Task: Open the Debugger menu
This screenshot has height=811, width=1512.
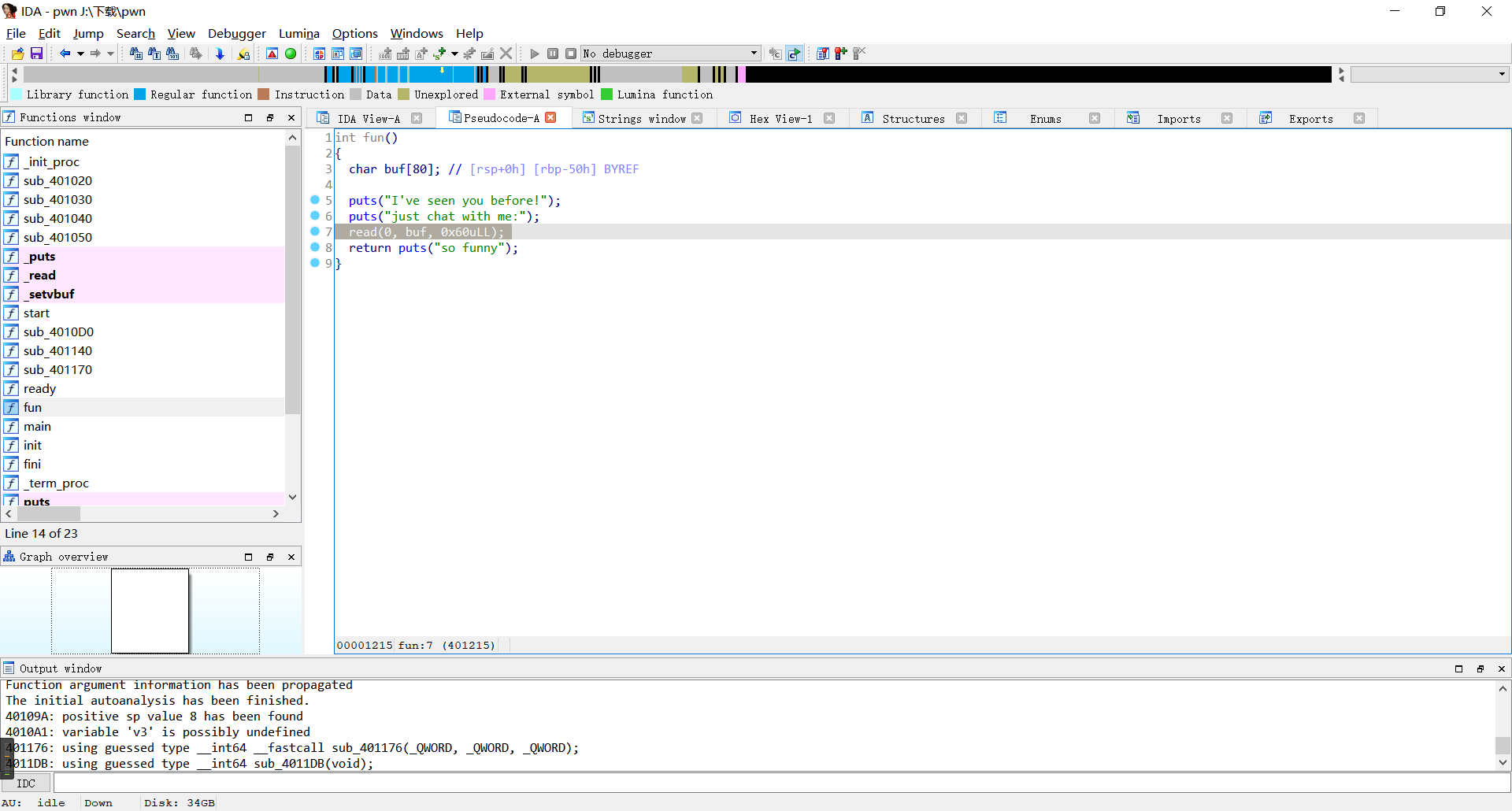Action: pyautogui.click(x=236, y=33)
